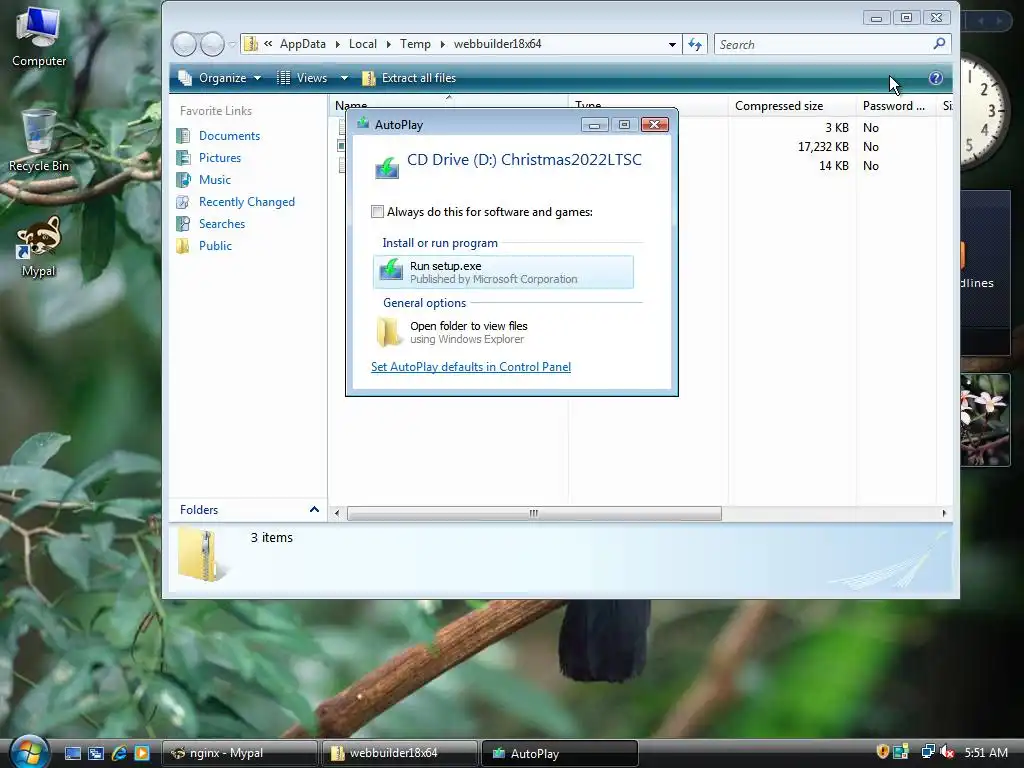This screenshot has height=768, width=1024.
Task: Open Documents in Favorite Links
Action: (x=229, y=136)
